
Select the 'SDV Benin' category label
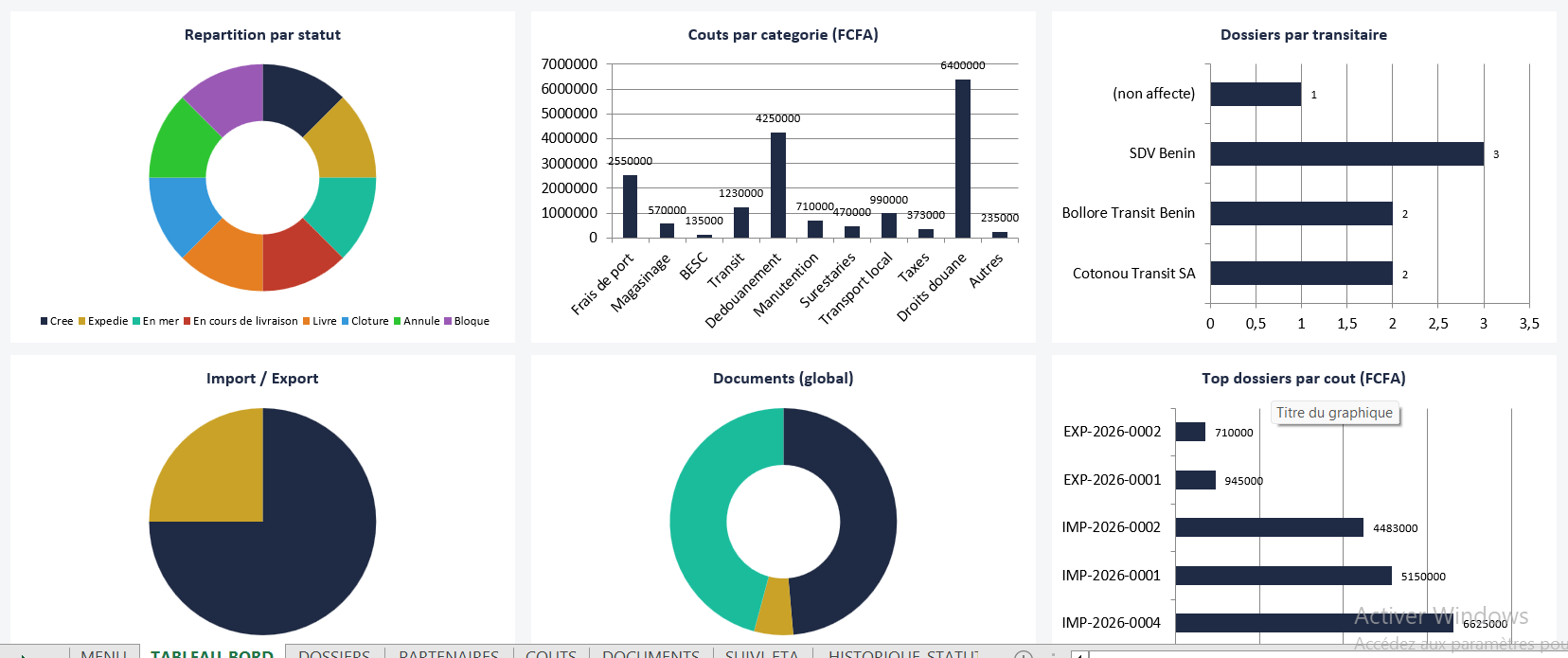1162,153
